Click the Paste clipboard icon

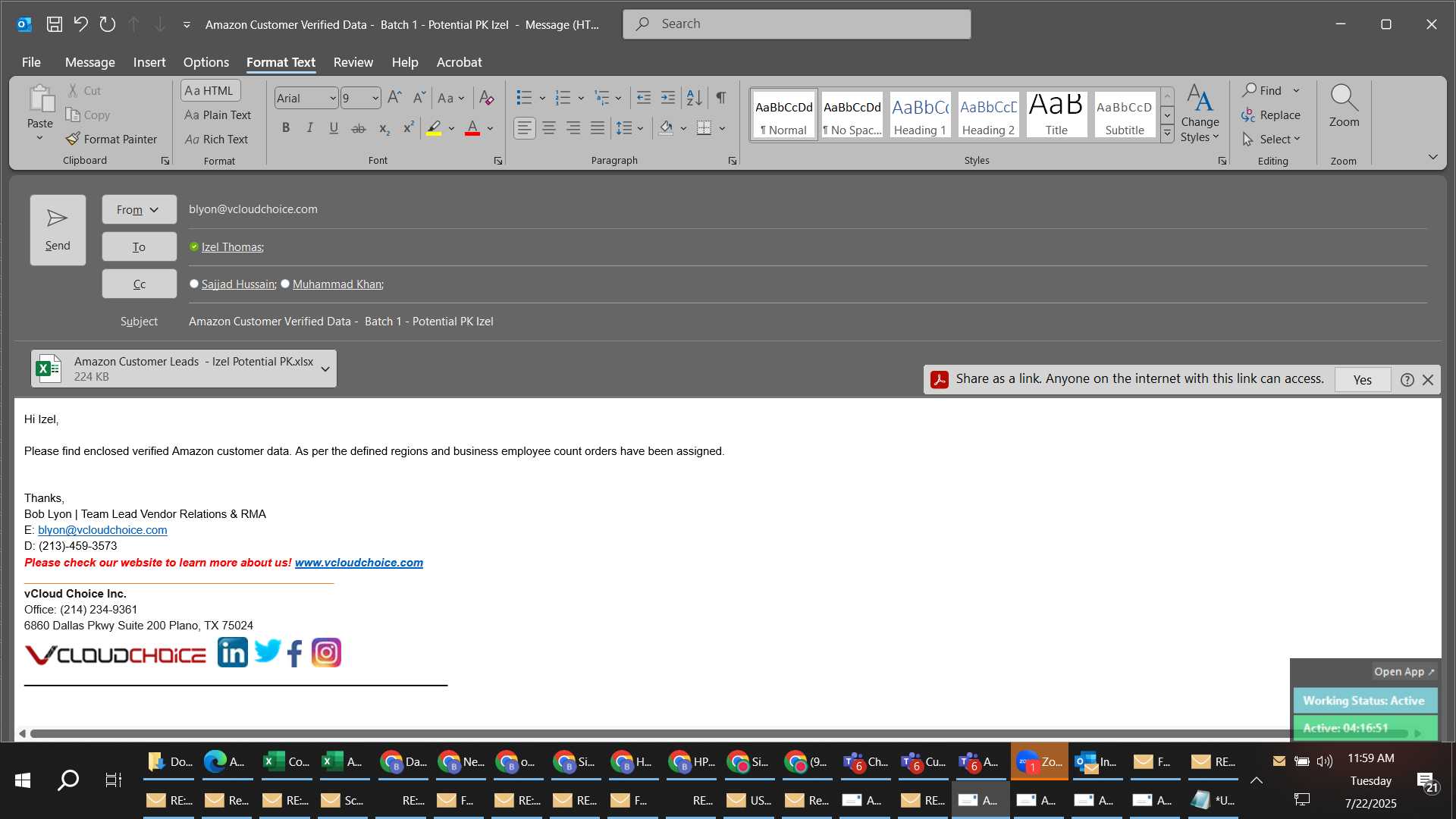[40, 99]
